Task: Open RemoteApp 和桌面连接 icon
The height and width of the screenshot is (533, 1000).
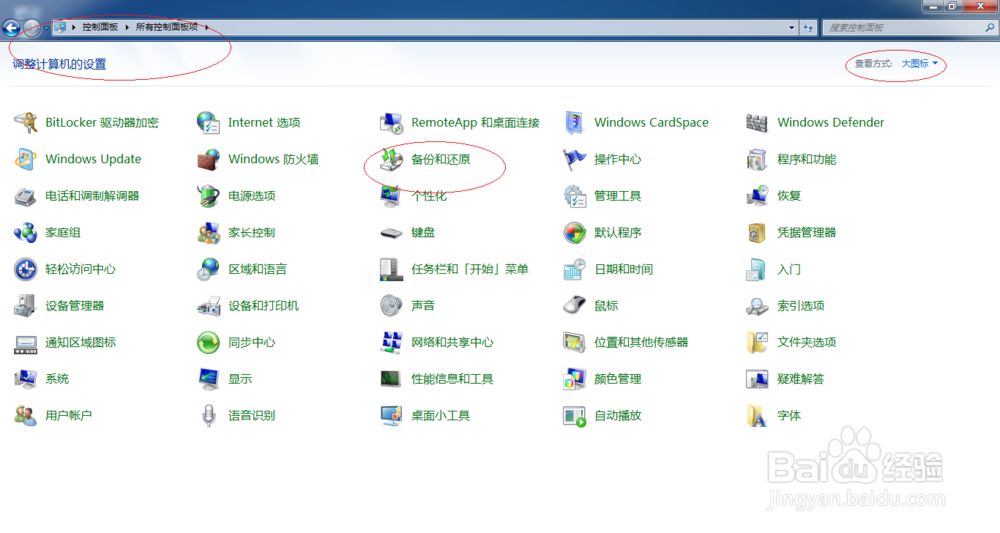Action: coord(391,122)
